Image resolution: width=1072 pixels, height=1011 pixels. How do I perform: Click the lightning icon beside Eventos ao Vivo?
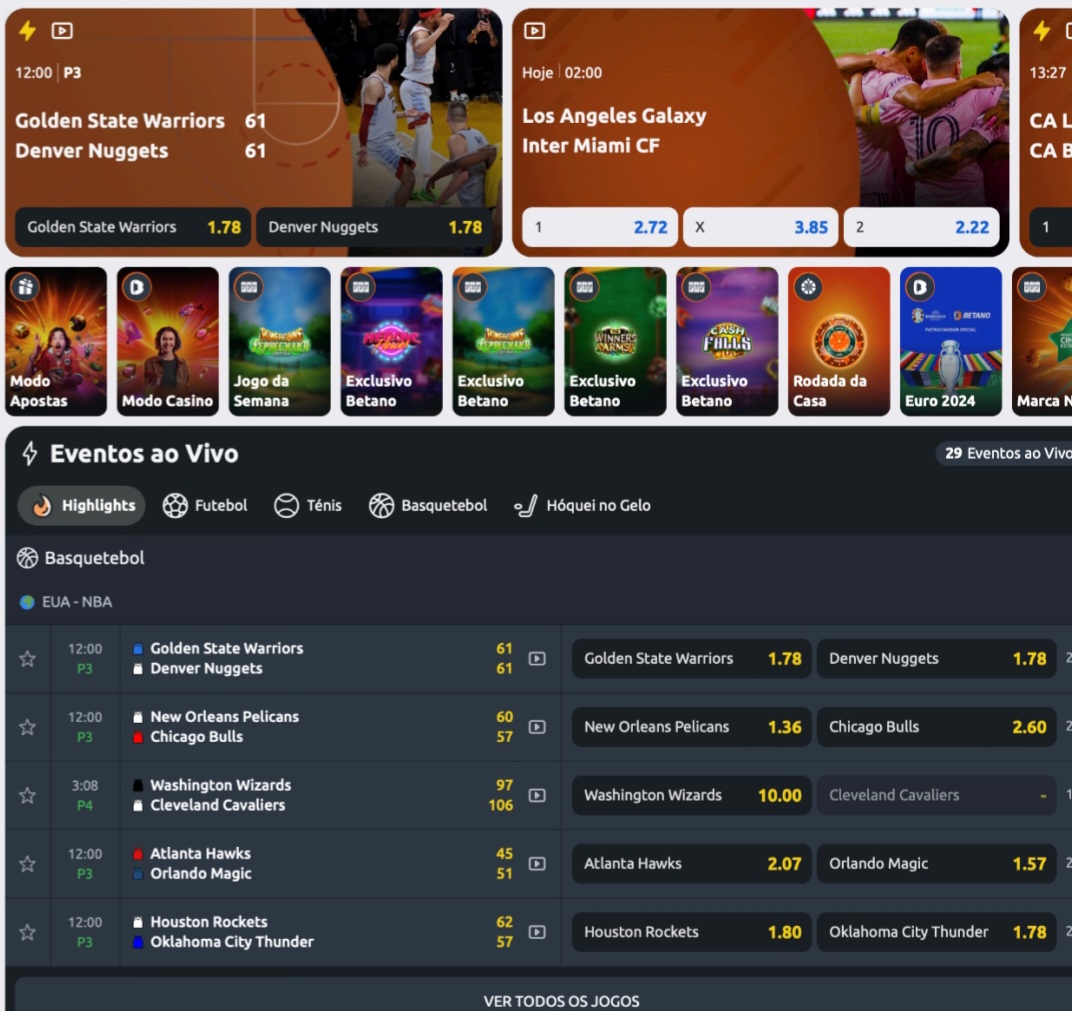coord(29,453)
